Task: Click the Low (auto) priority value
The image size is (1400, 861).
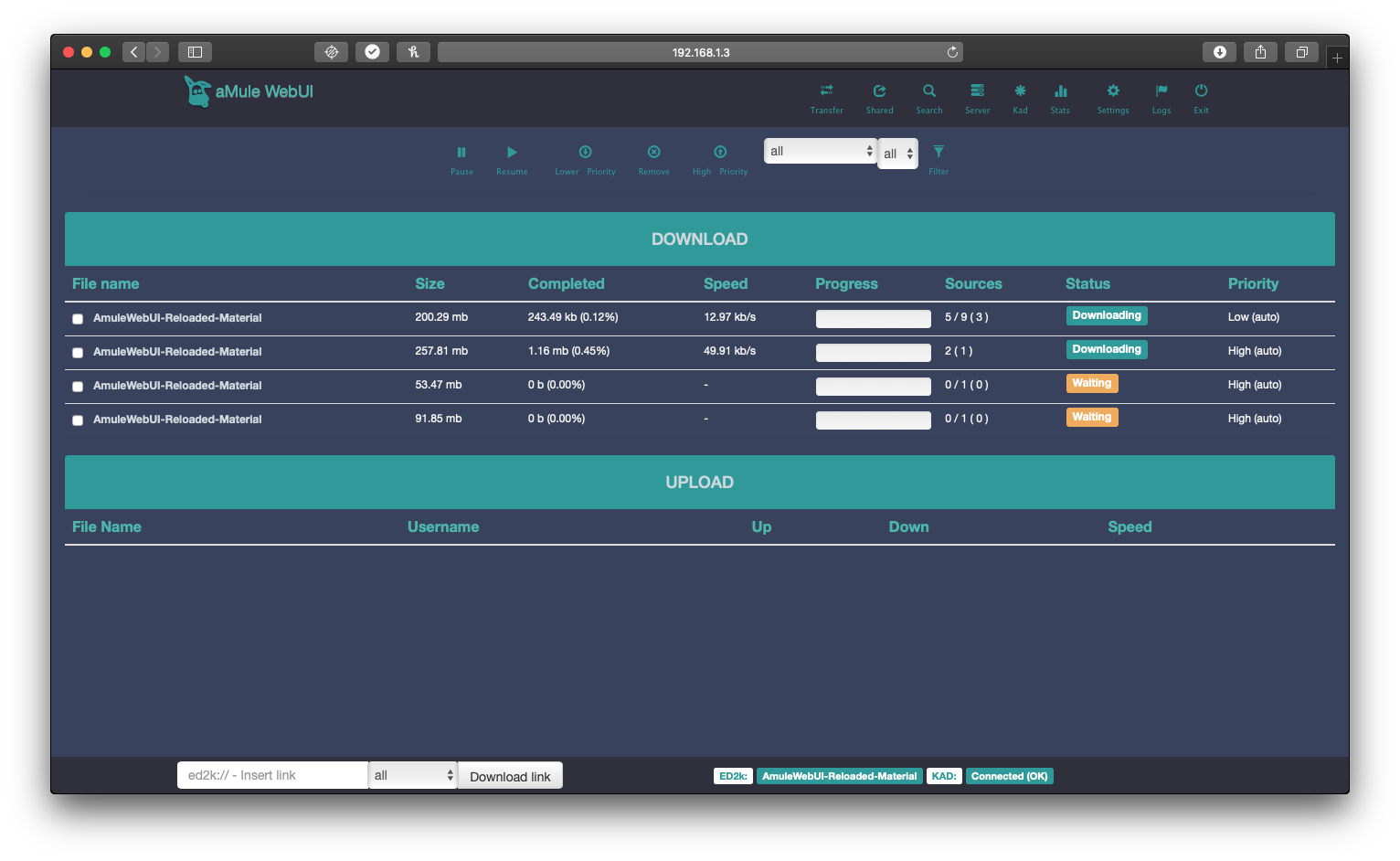Action: click(1253, 317)
